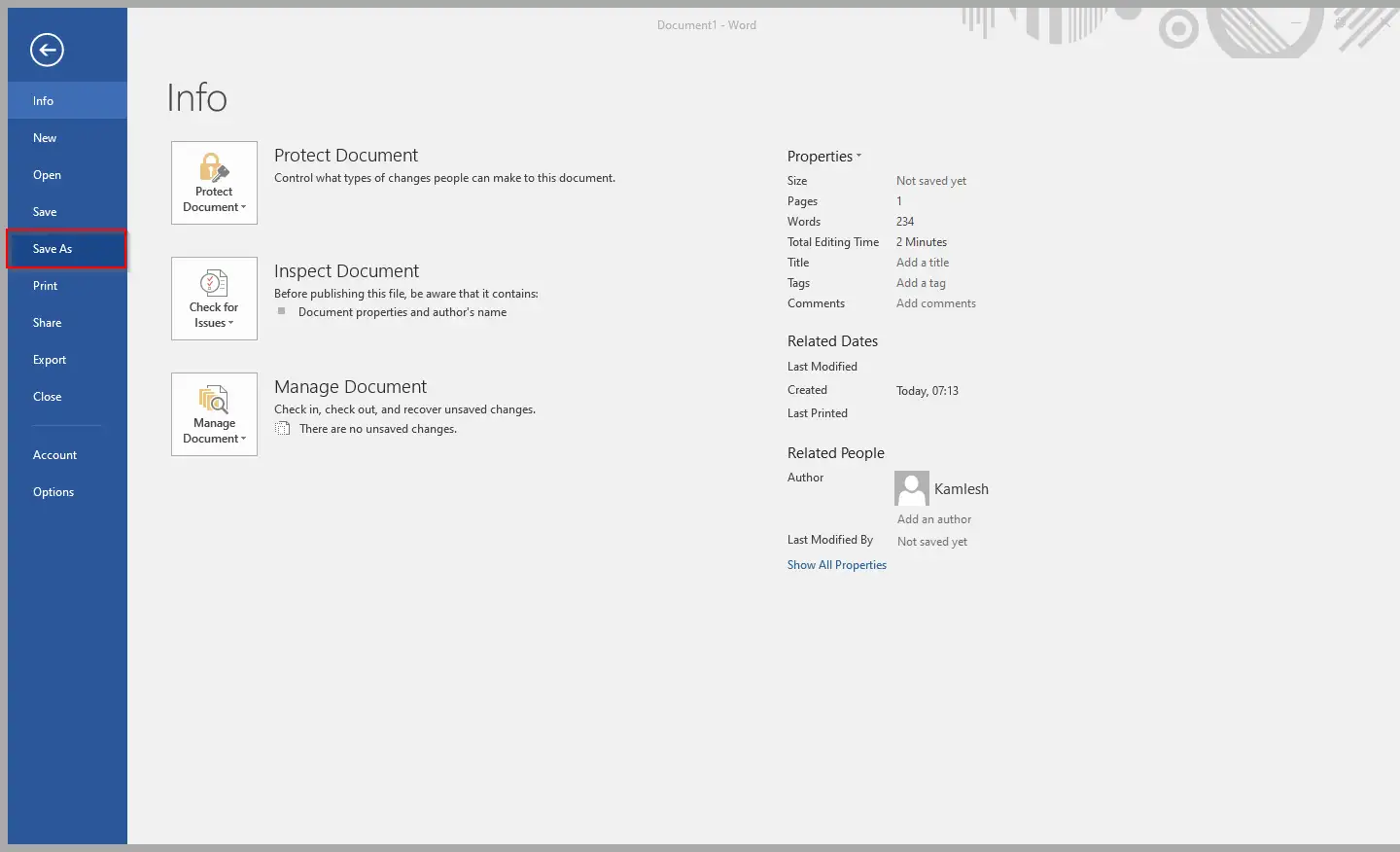
Task: Click the Total Editing Time label
Action: pos(833,242)
